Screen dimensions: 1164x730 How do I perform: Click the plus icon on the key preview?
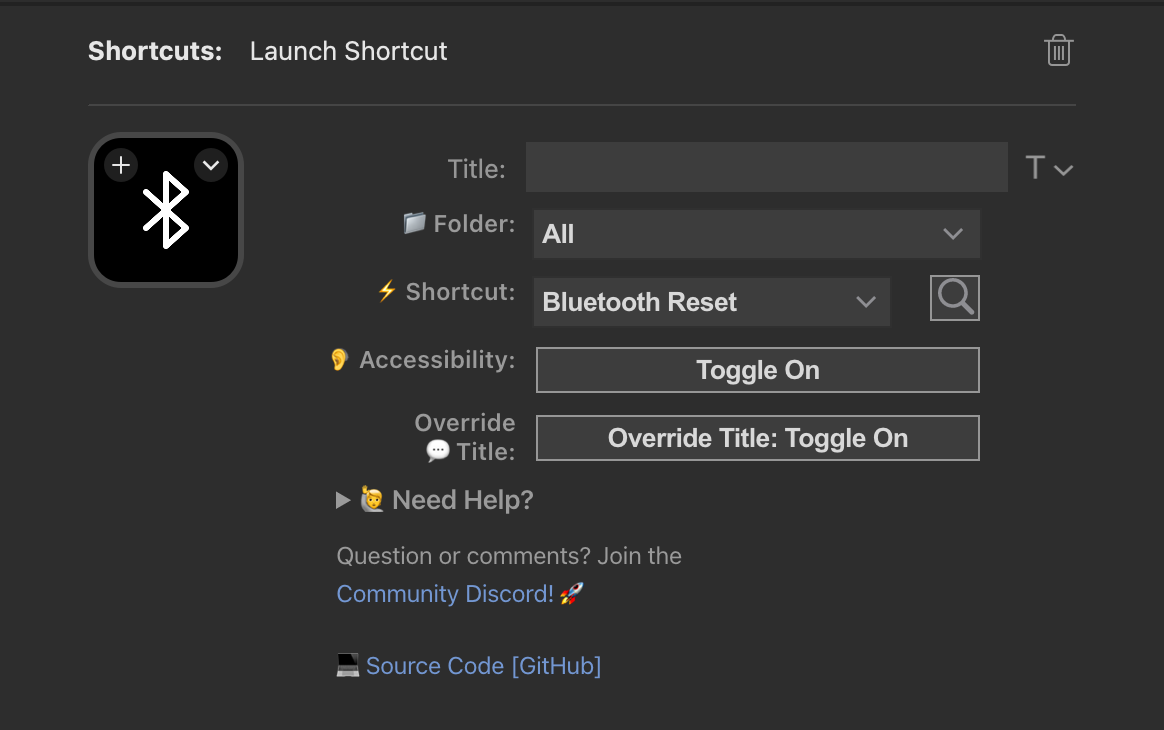121,165
